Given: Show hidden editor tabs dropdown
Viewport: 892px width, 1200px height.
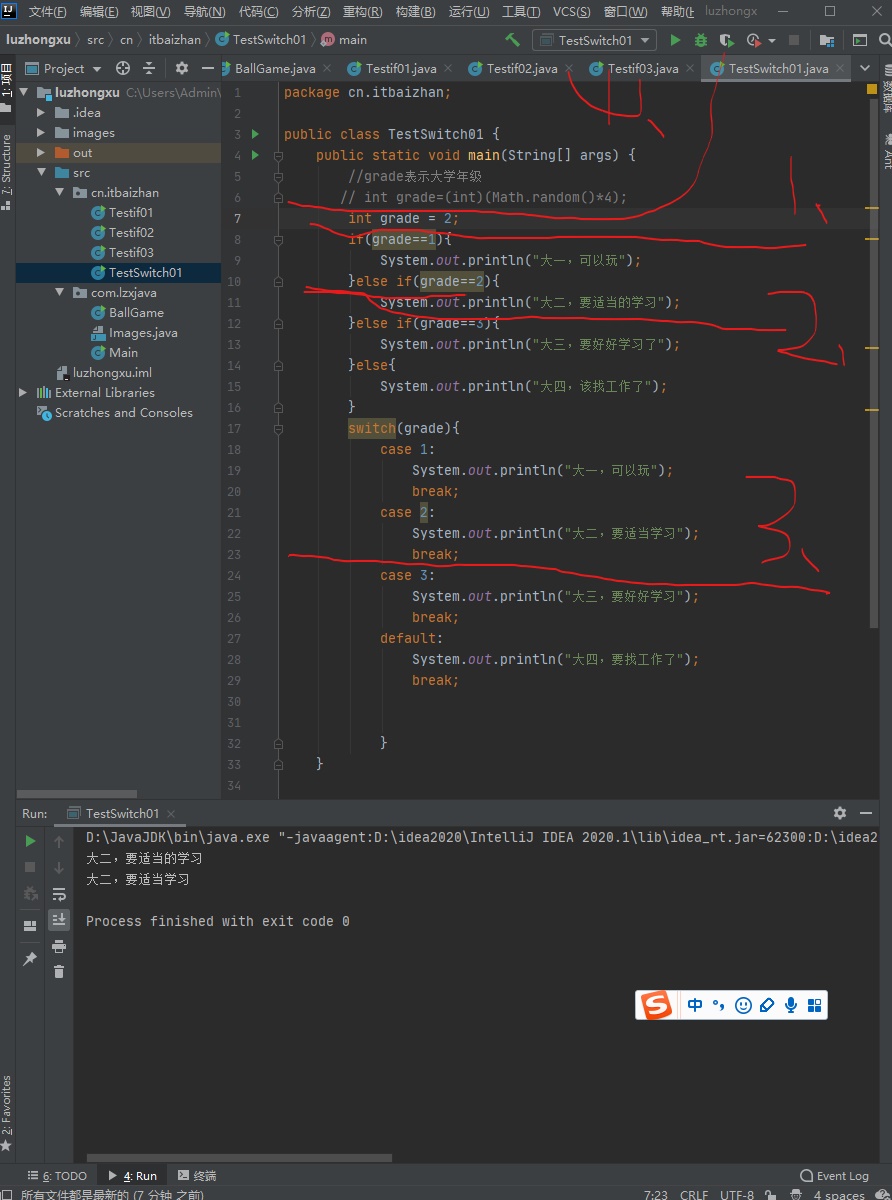Looking at the screenshot, I should (865, 68).
